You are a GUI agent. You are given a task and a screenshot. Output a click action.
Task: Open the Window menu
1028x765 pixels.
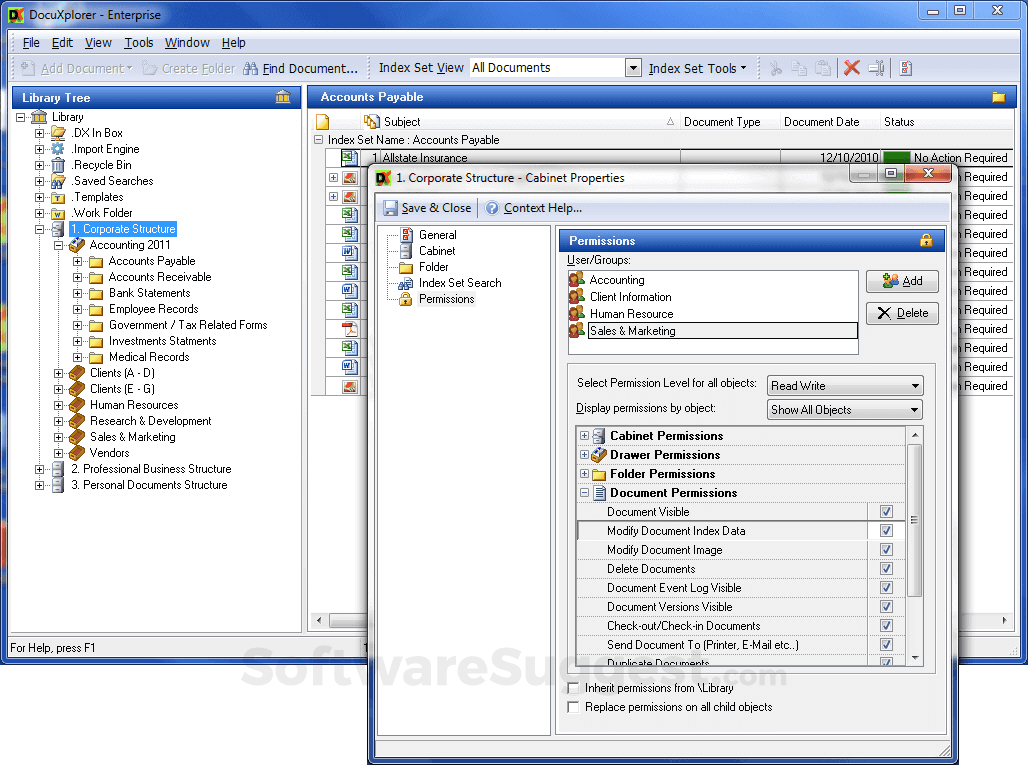click(x=187, y=43)
